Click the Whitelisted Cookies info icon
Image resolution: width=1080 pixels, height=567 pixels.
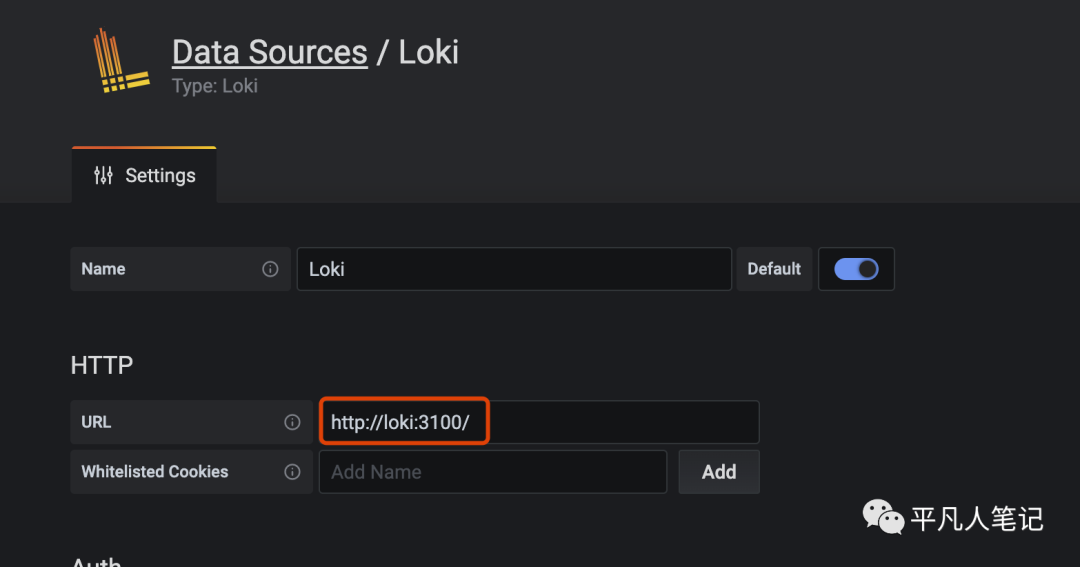click(x=292, y=472)
